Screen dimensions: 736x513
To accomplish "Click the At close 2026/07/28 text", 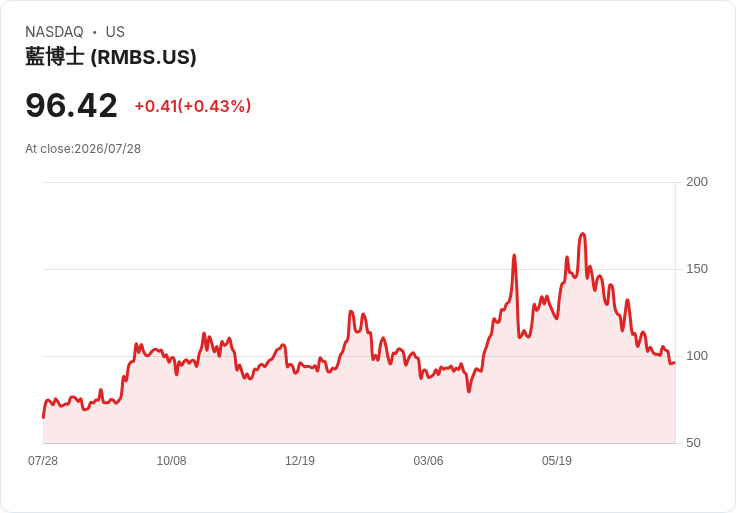I will [x=83, y=149].
